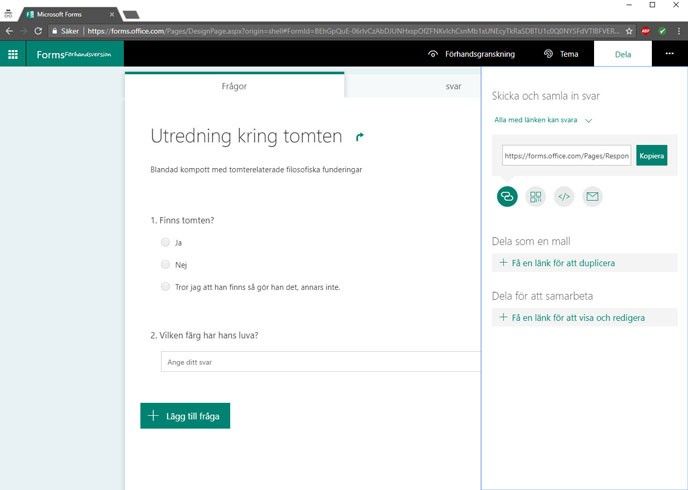Open the 'Dela' tab in header
Screen dimensions: 688x490
[623, 54]
